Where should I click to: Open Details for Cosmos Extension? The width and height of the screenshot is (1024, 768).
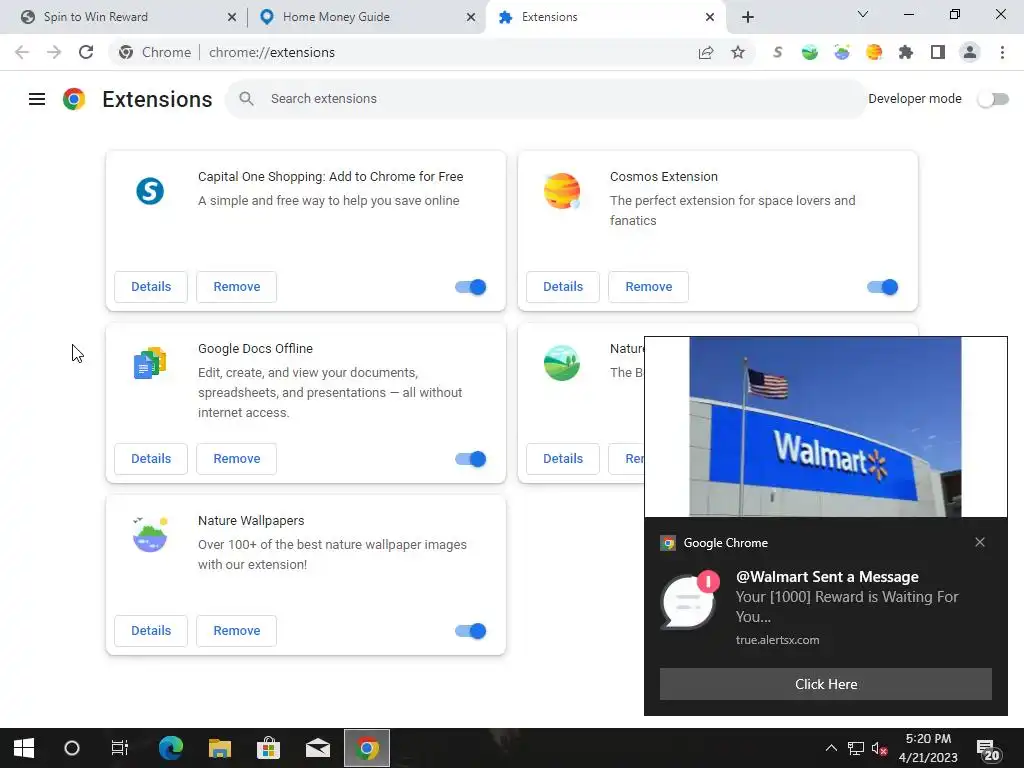(563, 287)
